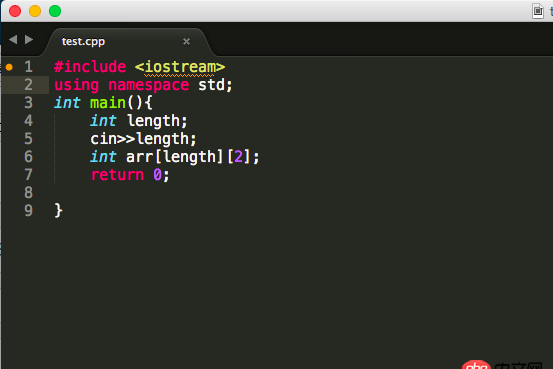This screenshot has height=369, width=553.
Task: Click line number 2 in the gutter
Action: coord(29,85)
